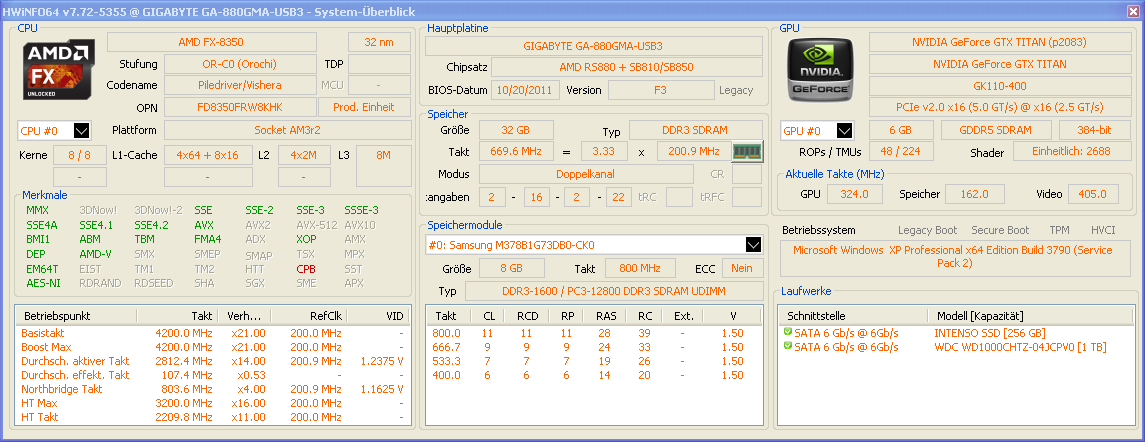Open the GPU #0 selector dropdown
Viewport: 1145px width, 442px height.
pyautogui.click(x=845, y=131)
